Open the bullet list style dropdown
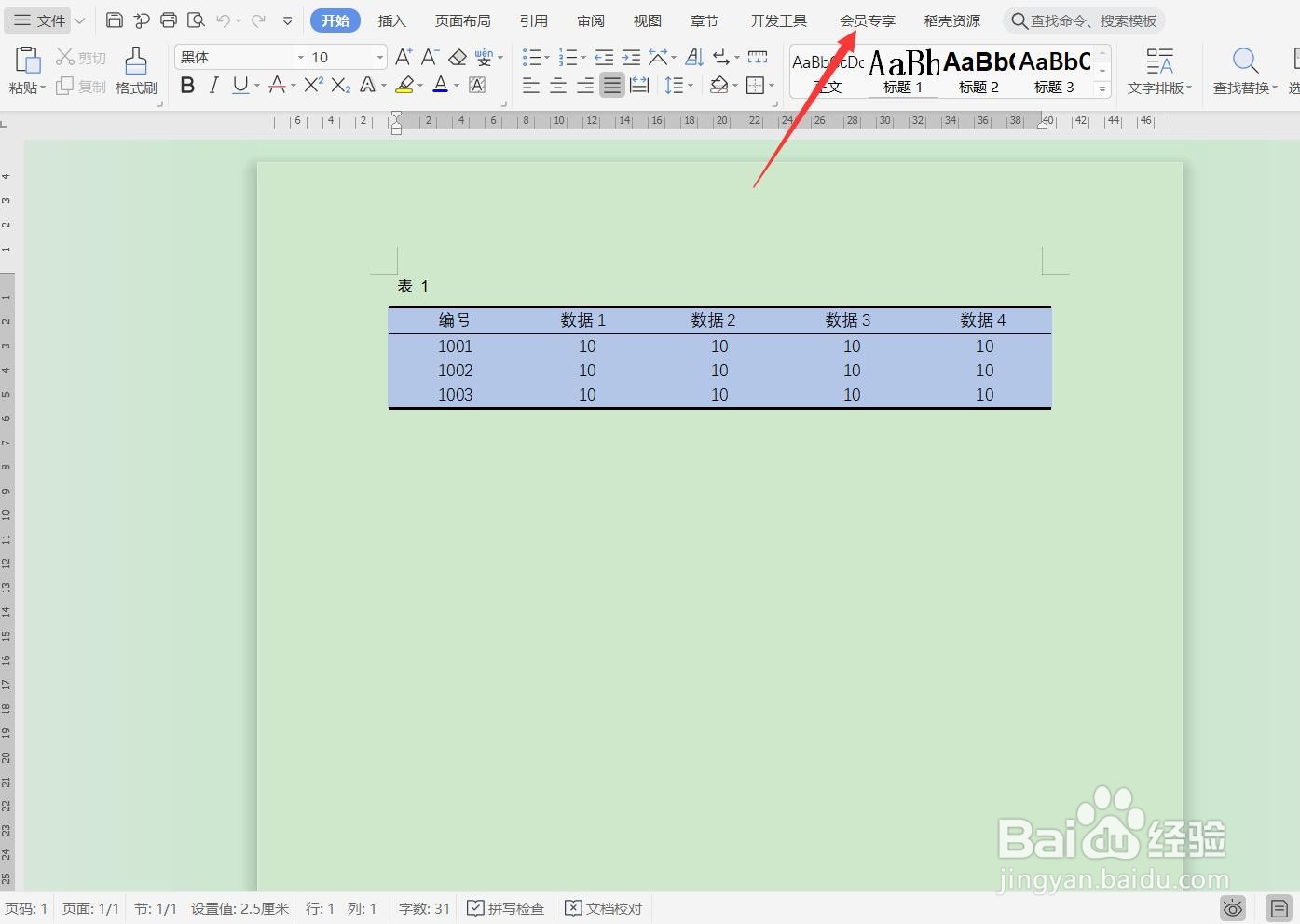 [x=547, y=58]
